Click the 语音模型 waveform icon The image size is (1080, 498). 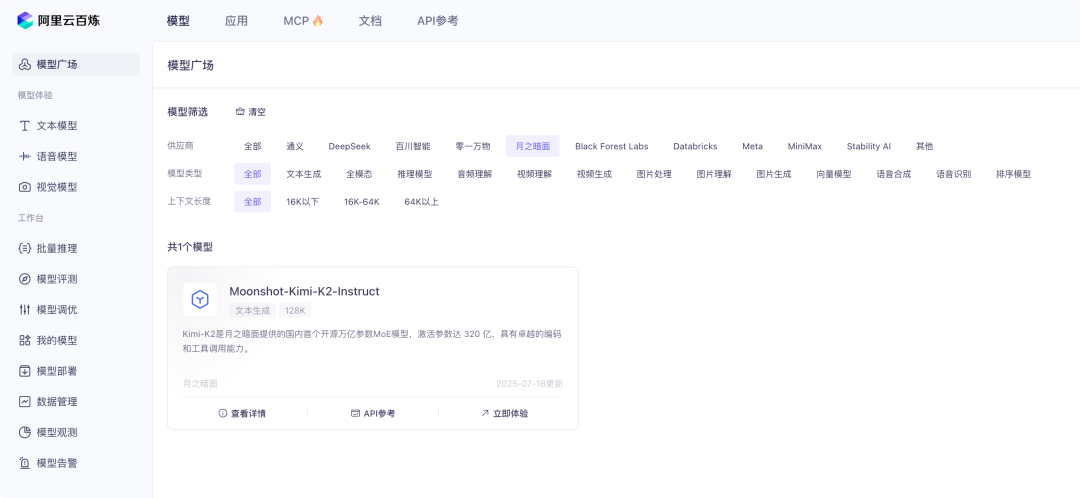[x=25, y=156]
